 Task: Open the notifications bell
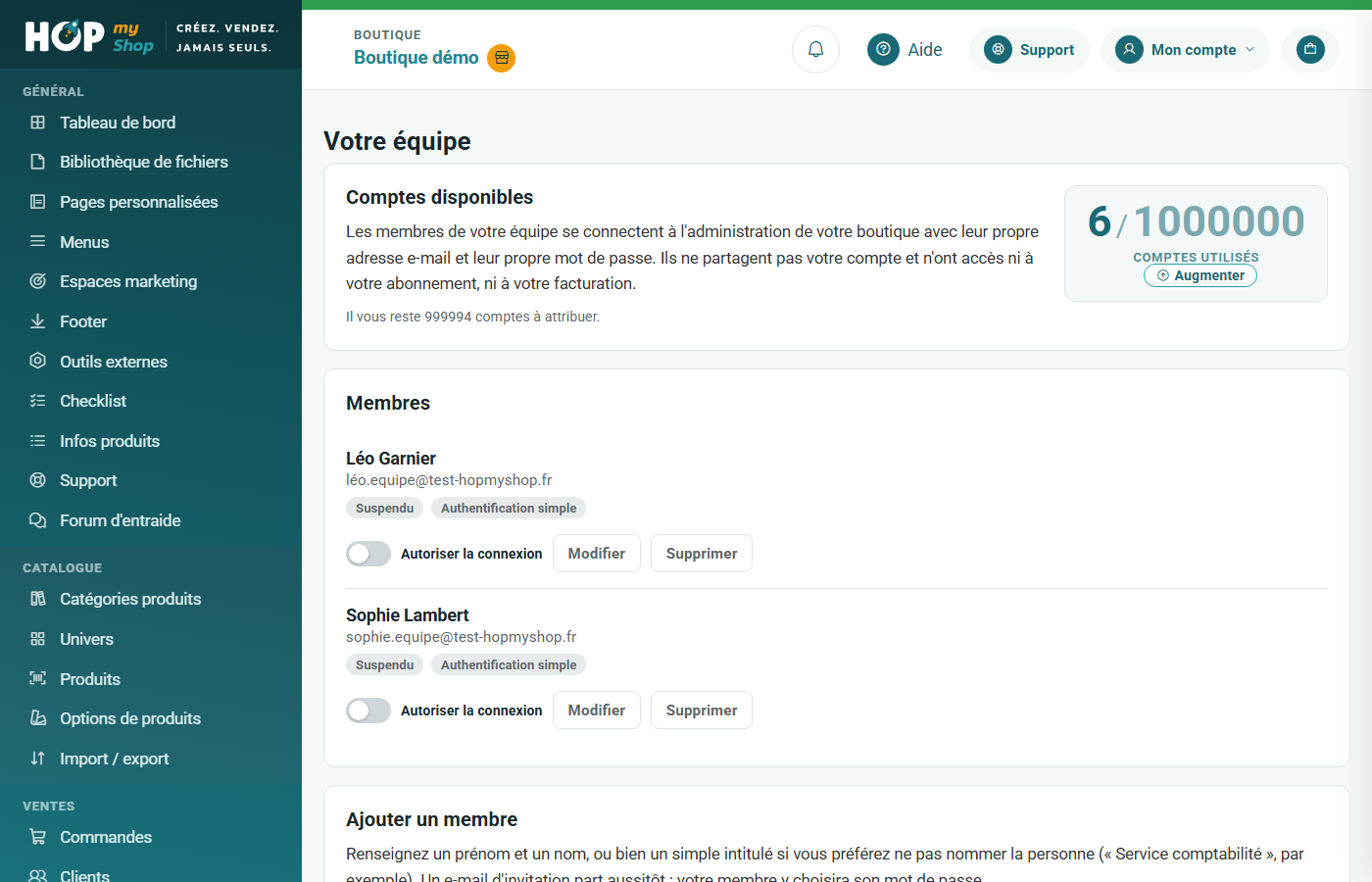pos(815,49)
